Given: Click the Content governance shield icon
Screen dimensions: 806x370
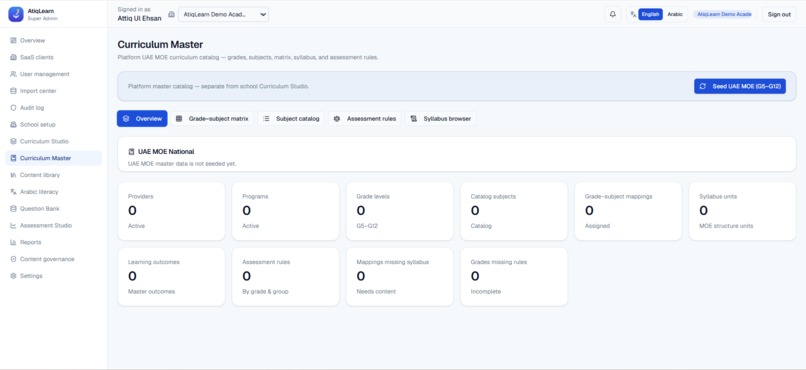Looking at the screenshot, I should (x=13, y=259).
